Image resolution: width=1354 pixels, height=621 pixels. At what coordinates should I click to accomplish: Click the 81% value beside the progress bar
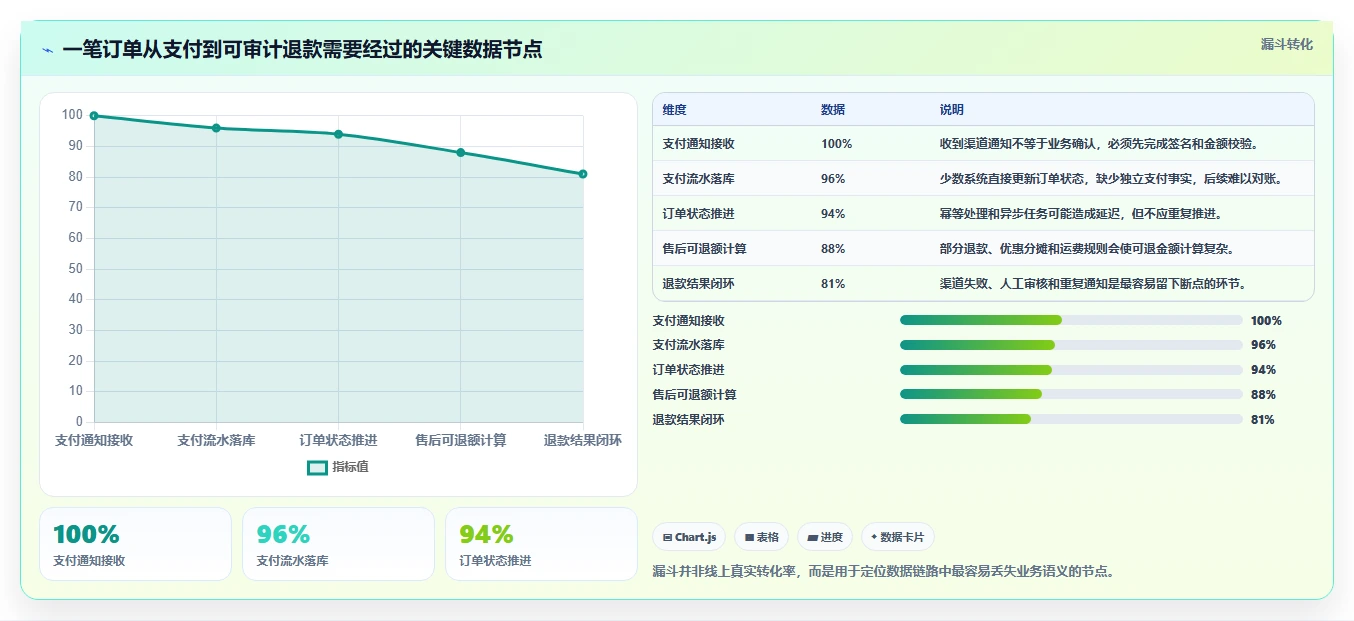click(x=1263, y=420)
